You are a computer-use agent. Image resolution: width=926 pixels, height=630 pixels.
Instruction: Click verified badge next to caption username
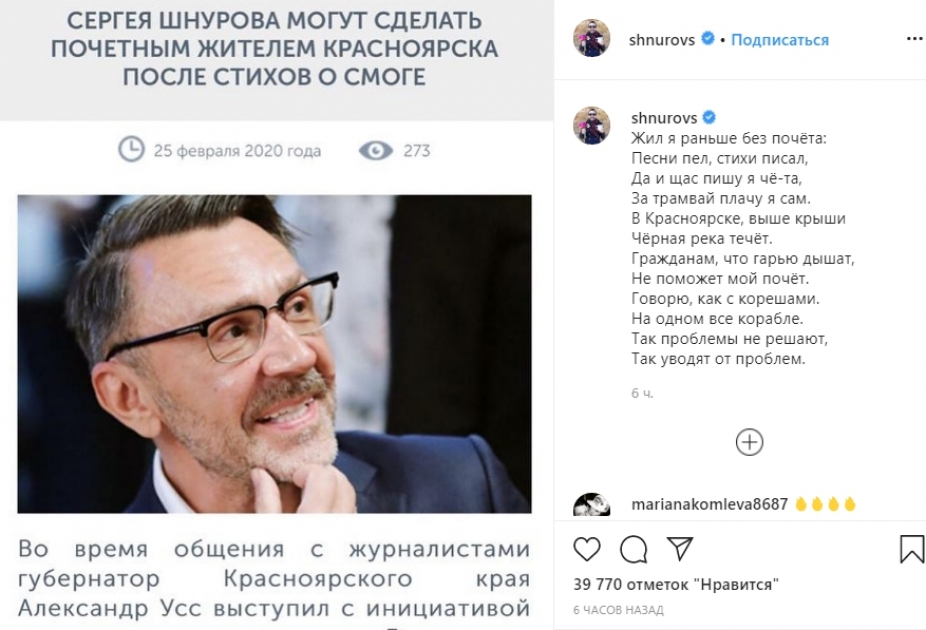pyautogui.click(x=709, y=117)
